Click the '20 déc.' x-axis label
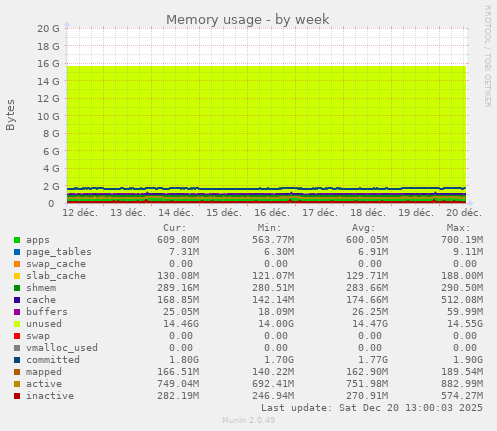497x431 pixels. (x=464, y=213)
